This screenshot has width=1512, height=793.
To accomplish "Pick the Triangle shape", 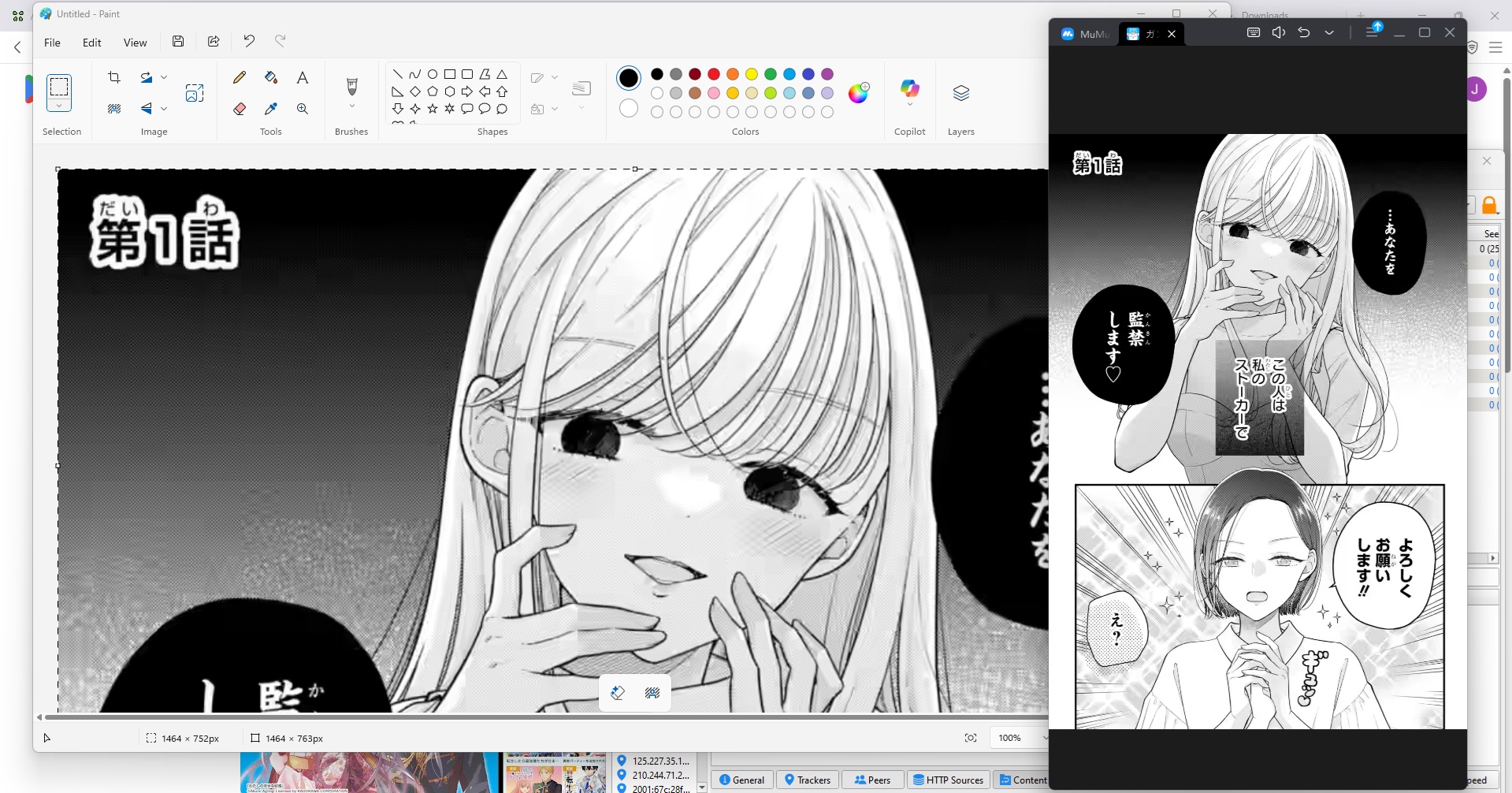I will tap(502, 74).
